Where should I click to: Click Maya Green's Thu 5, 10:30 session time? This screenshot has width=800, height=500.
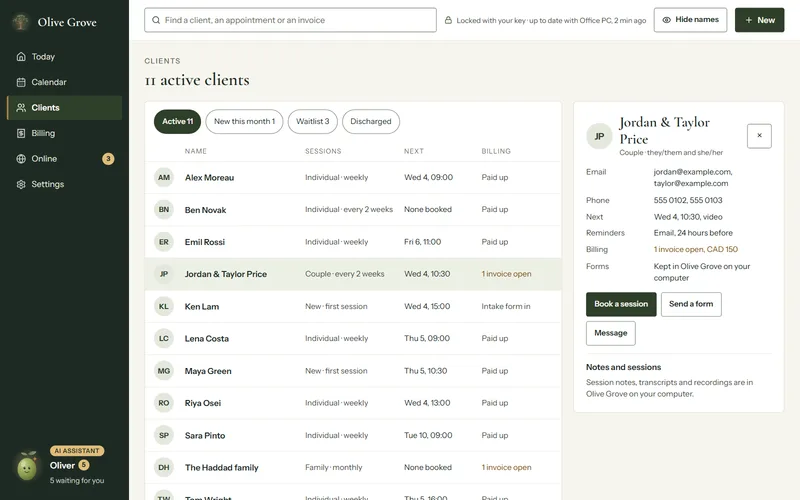(426, 371)
